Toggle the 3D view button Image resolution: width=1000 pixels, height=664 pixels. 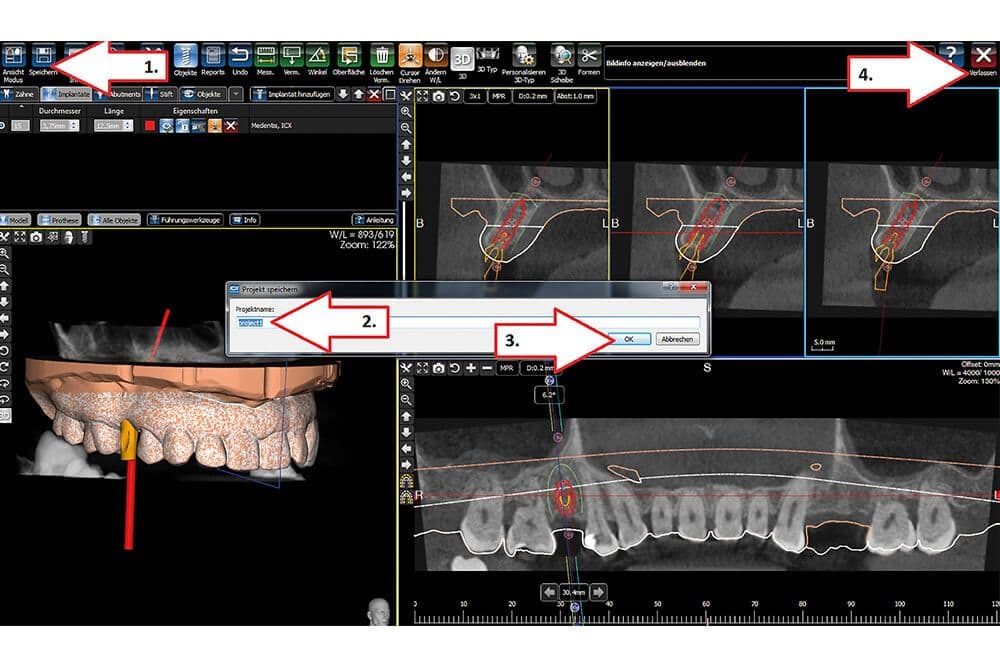[462, 60]
